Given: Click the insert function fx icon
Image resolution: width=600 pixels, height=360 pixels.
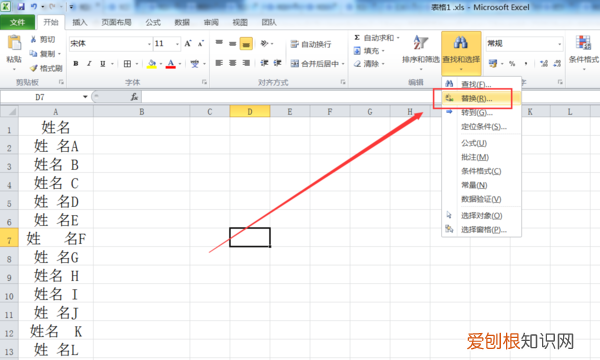Looking at the screenshot, I should click(x=134, y=97).
